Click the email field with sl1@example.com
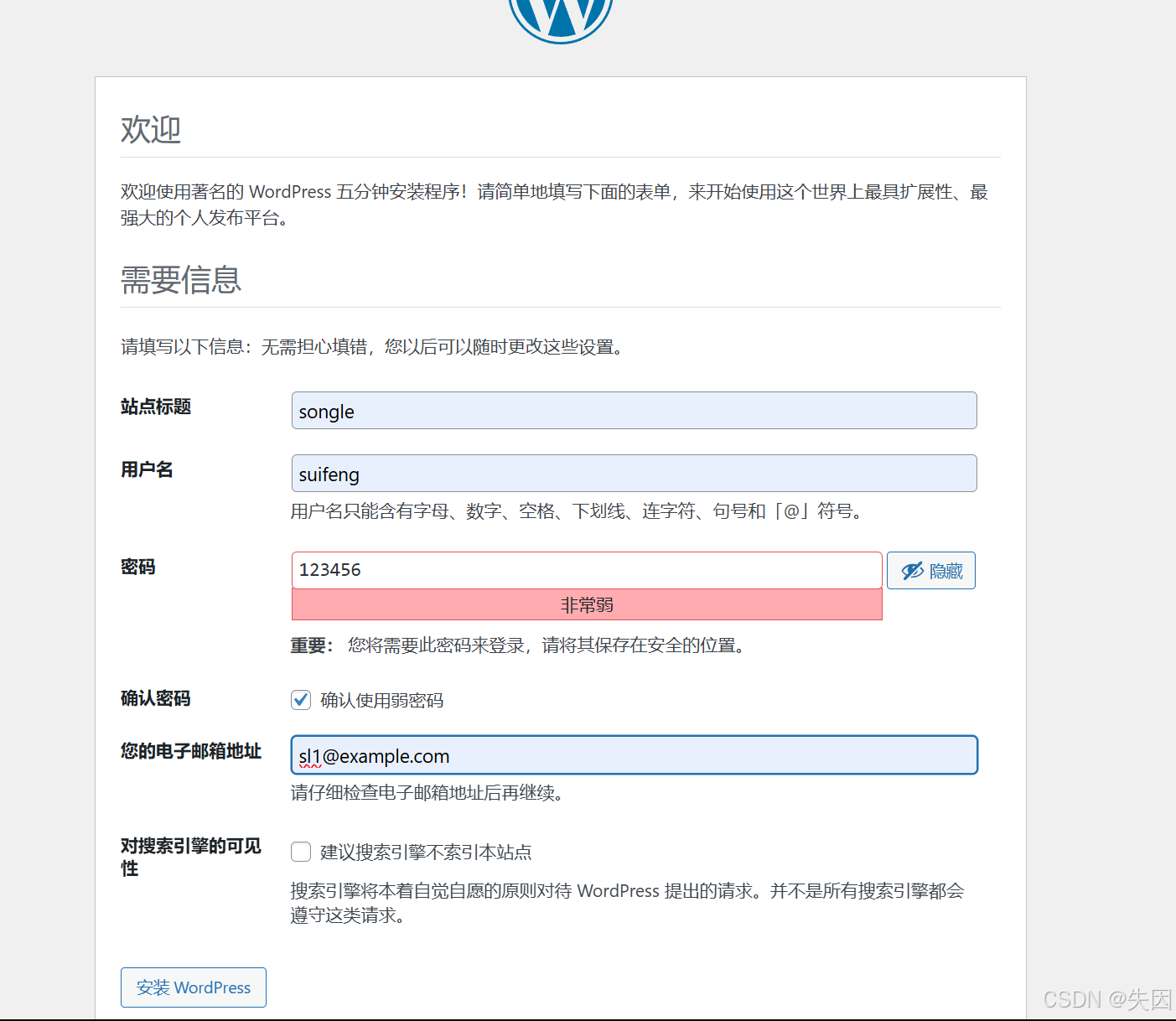 [634, 755]
